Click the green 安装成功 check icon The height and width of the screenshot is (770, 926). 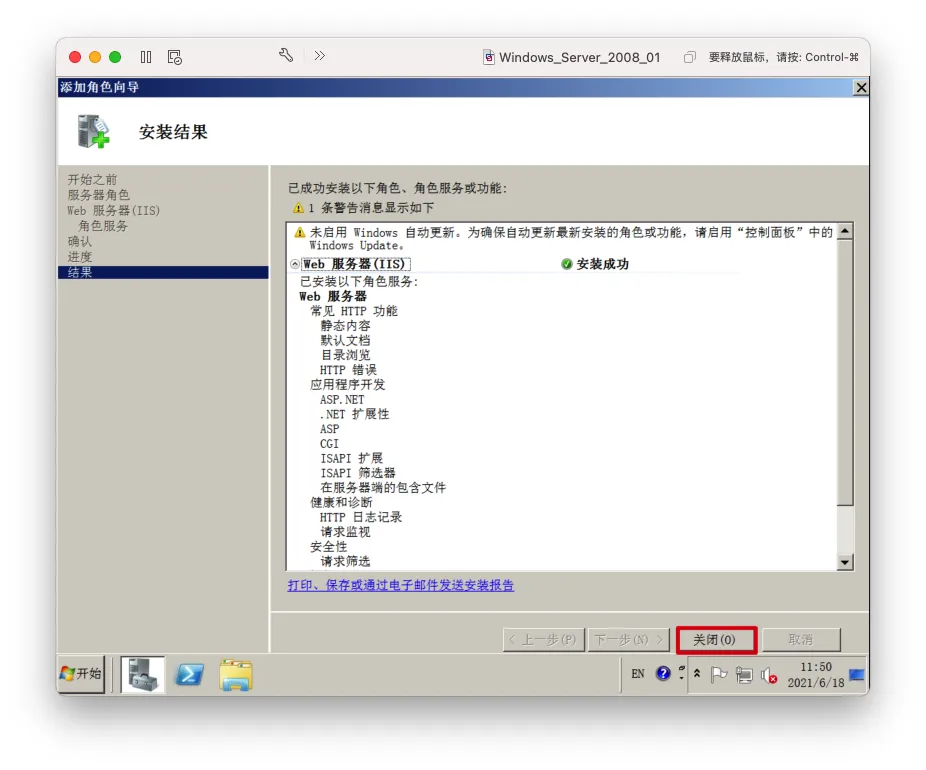(x=566, y=264)
